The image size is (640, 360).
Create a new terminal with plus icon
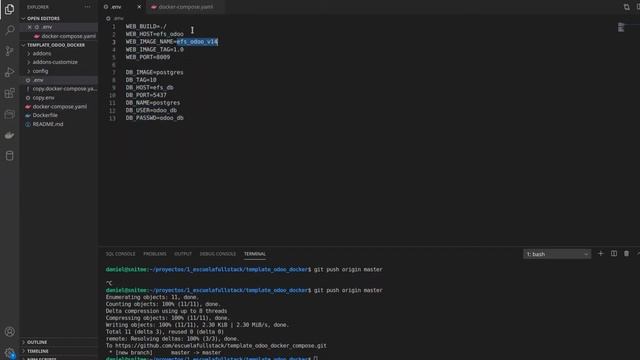[x=600, y=253]
